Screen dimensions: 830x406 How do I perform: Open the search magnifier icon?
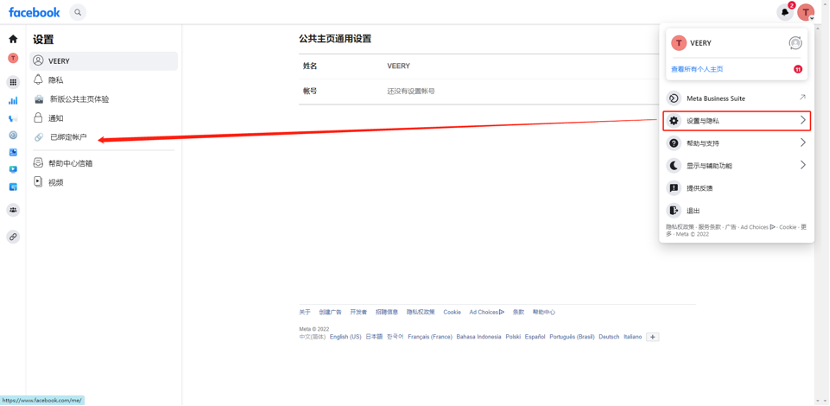tap(78, 12)
